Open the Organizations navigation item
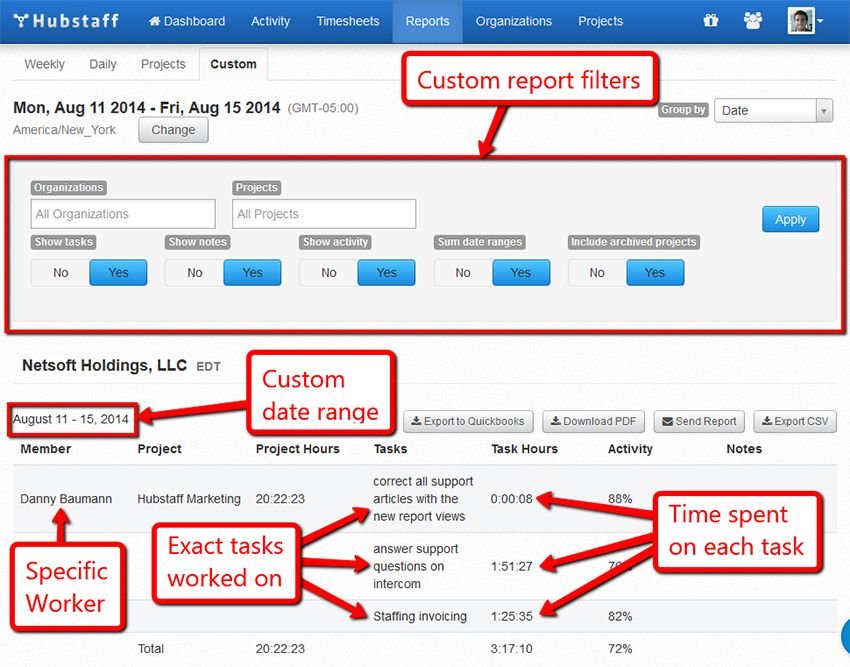Screen dimensions: 850x667 (514, 21)
